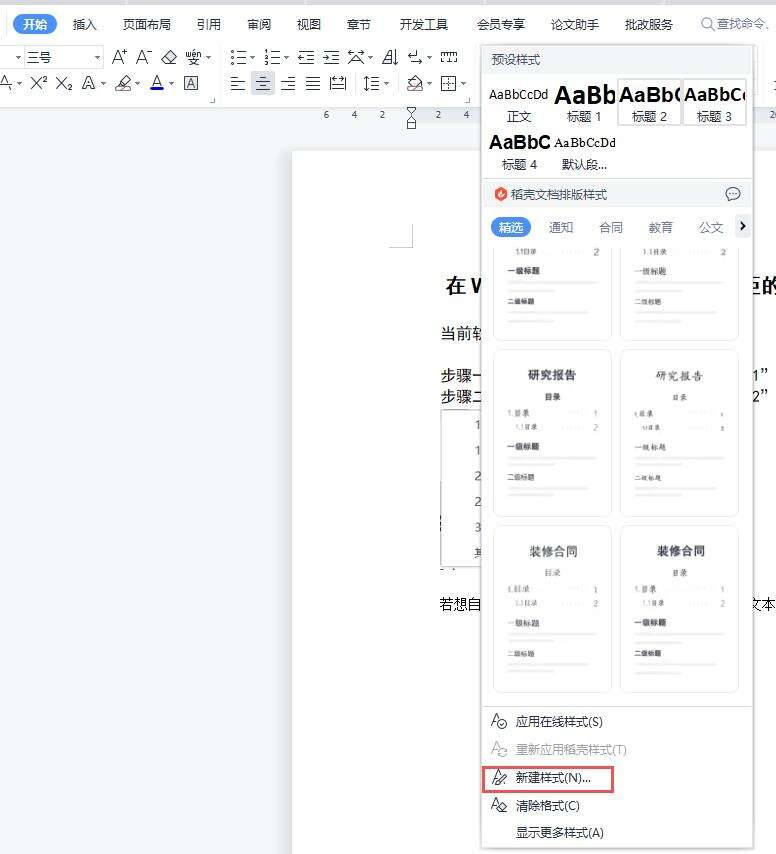
Task: Click the character border icon
Action: pyautogui.click(x=191, y=83)
